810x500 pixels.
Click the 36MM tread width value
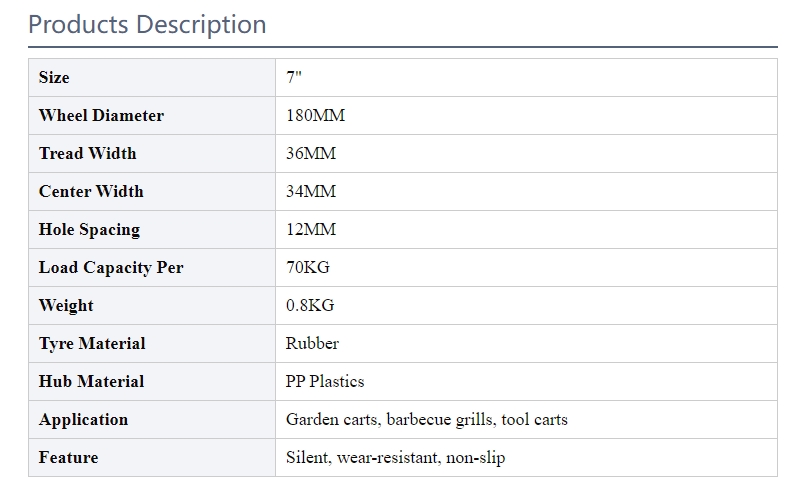[x=311, y=153]
